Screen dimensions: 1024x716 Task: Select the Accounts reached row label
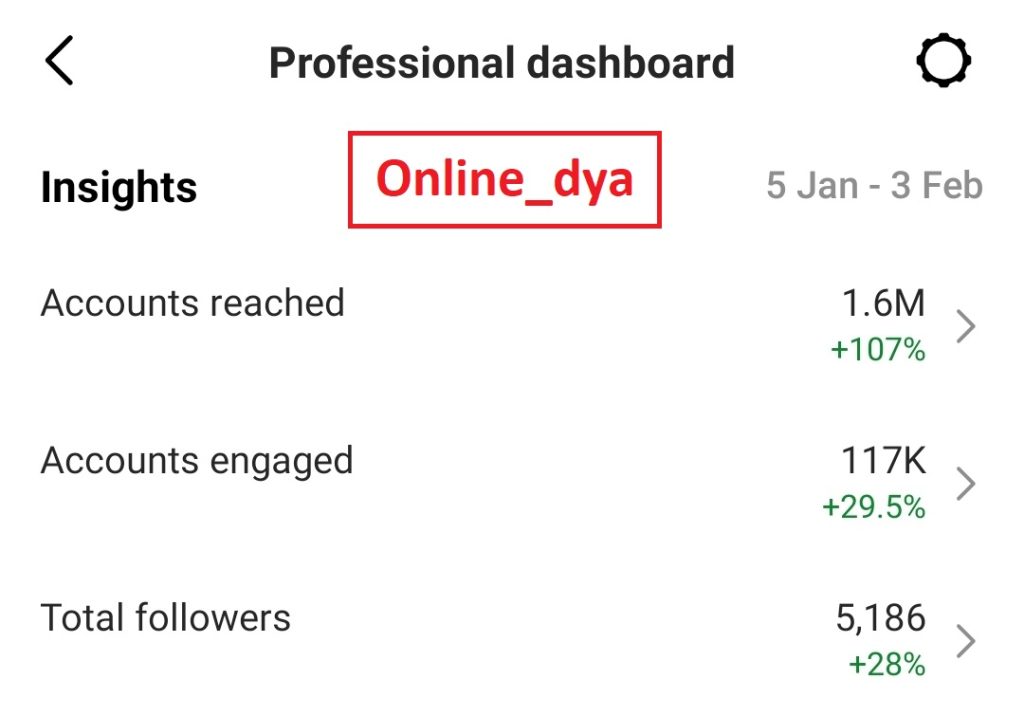(x=193, y=303)
